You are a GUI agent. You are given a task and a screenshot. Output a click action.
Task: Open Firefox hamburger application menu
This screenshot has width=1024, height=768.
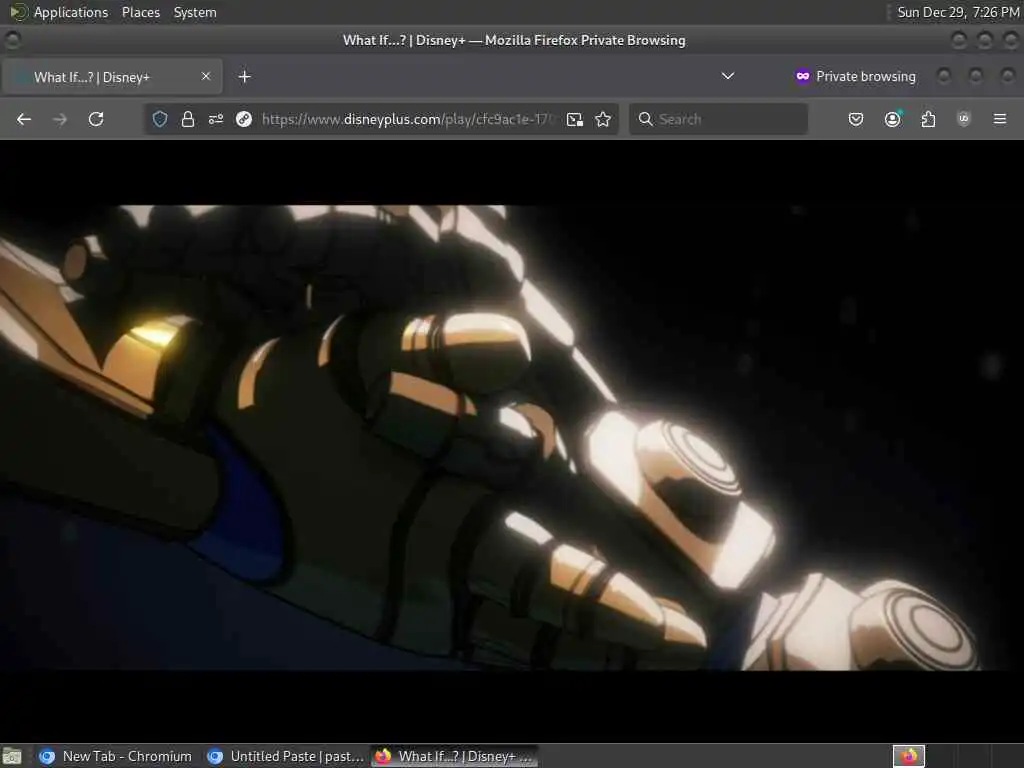(1000, 119)
